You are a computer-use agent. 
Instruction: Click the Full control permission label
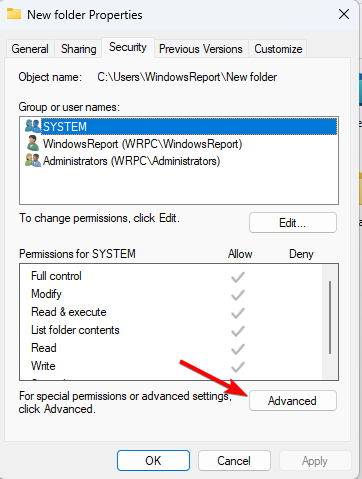(x=56, y=276)
